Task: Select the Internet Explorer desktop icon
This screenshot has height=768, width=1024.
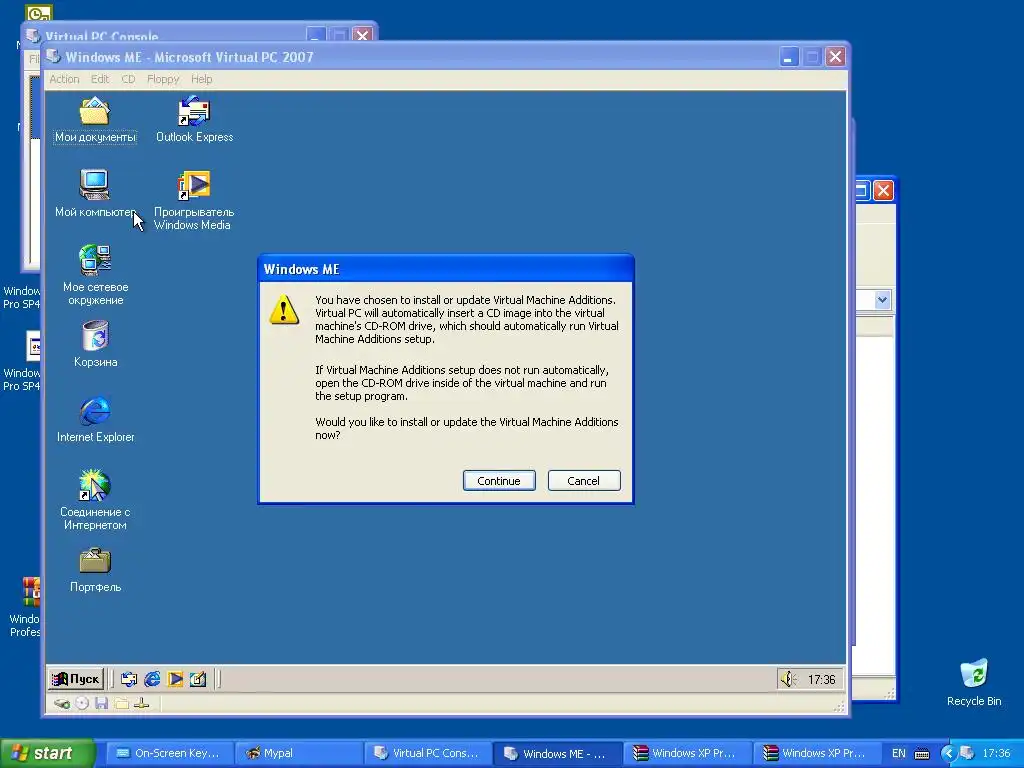Action: point(95,419)
